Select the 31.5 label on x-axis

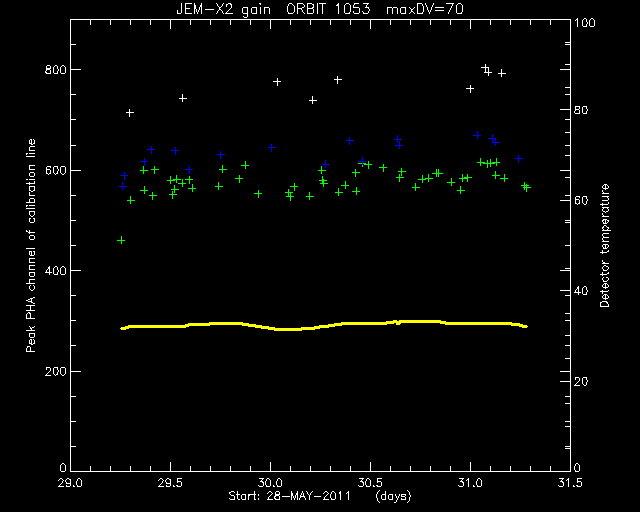[x=570, y=483]
